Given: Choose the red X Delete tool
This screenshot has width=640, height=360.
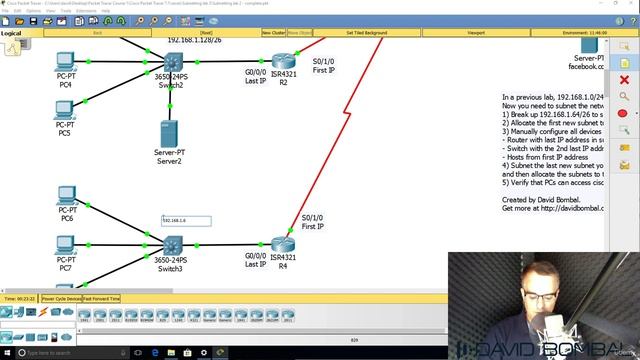Looking at the screenshot, I should [624, 80].
